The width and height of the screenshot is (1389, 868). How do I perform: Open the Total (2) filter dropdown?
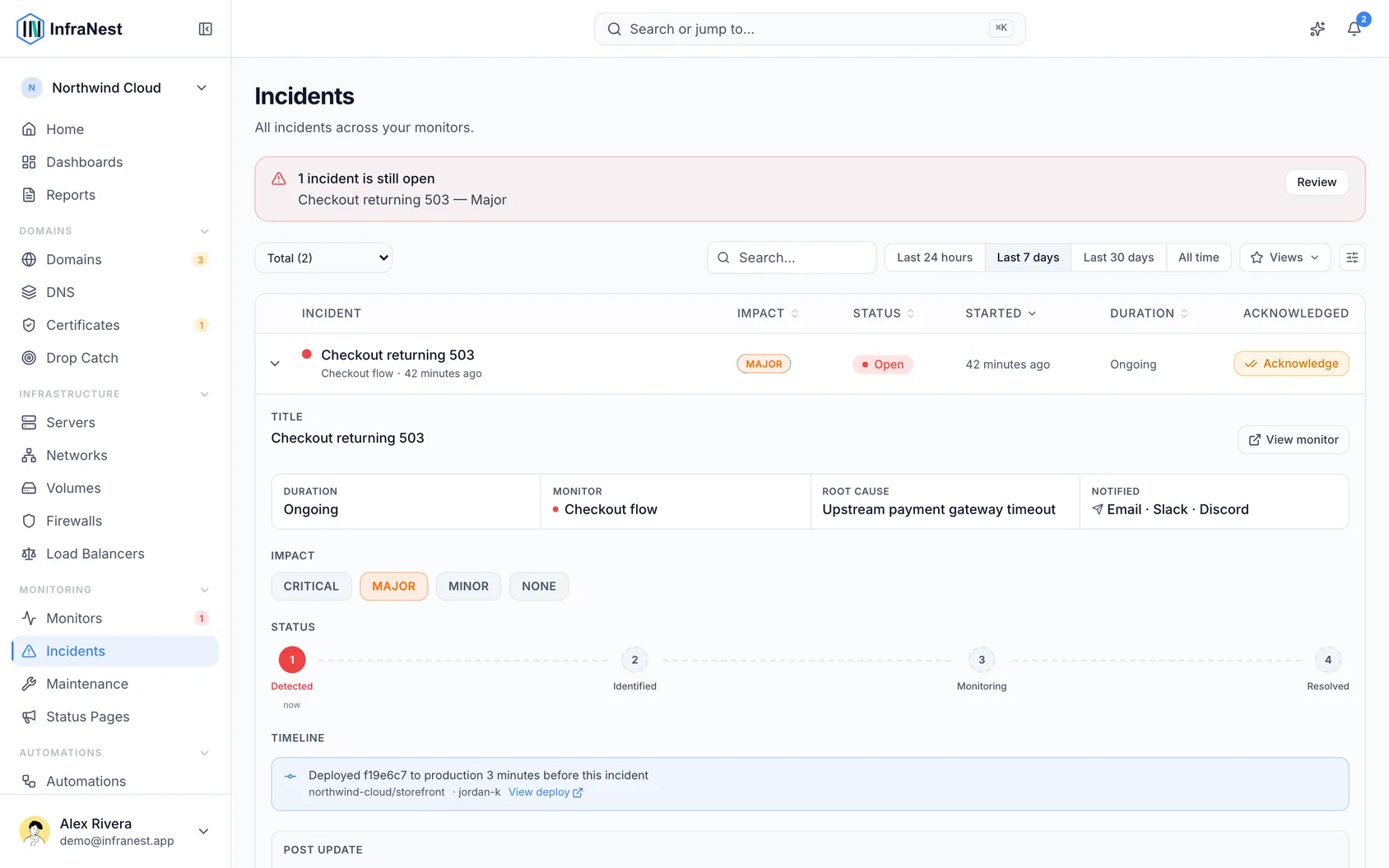pyautogui.click(x=323, y=258)
